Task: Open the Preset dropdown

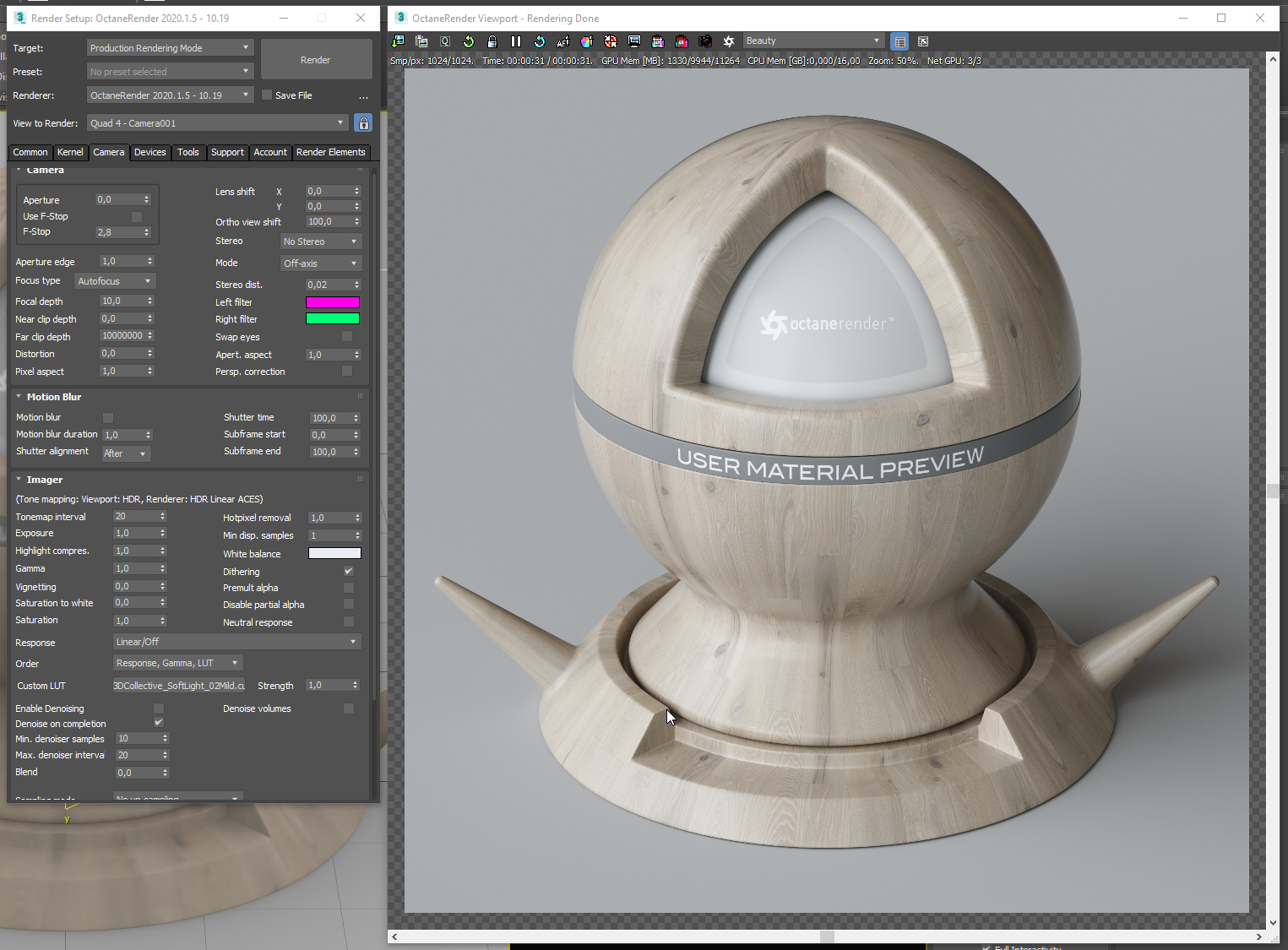Action: click(170, 72)
